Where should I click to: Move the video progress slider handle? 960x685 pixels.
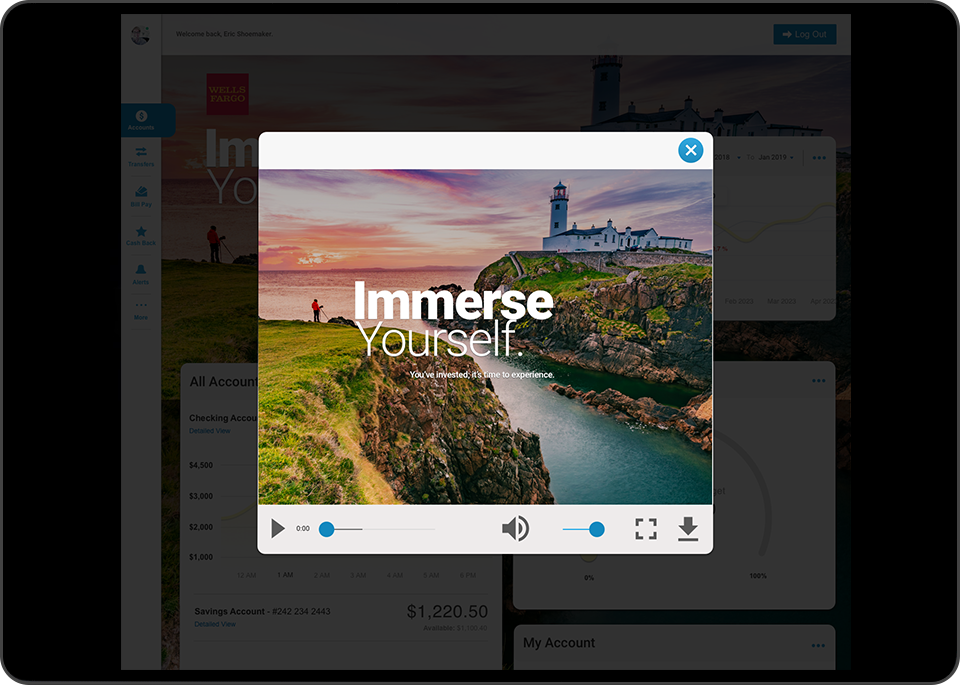[x=326, y=529]
